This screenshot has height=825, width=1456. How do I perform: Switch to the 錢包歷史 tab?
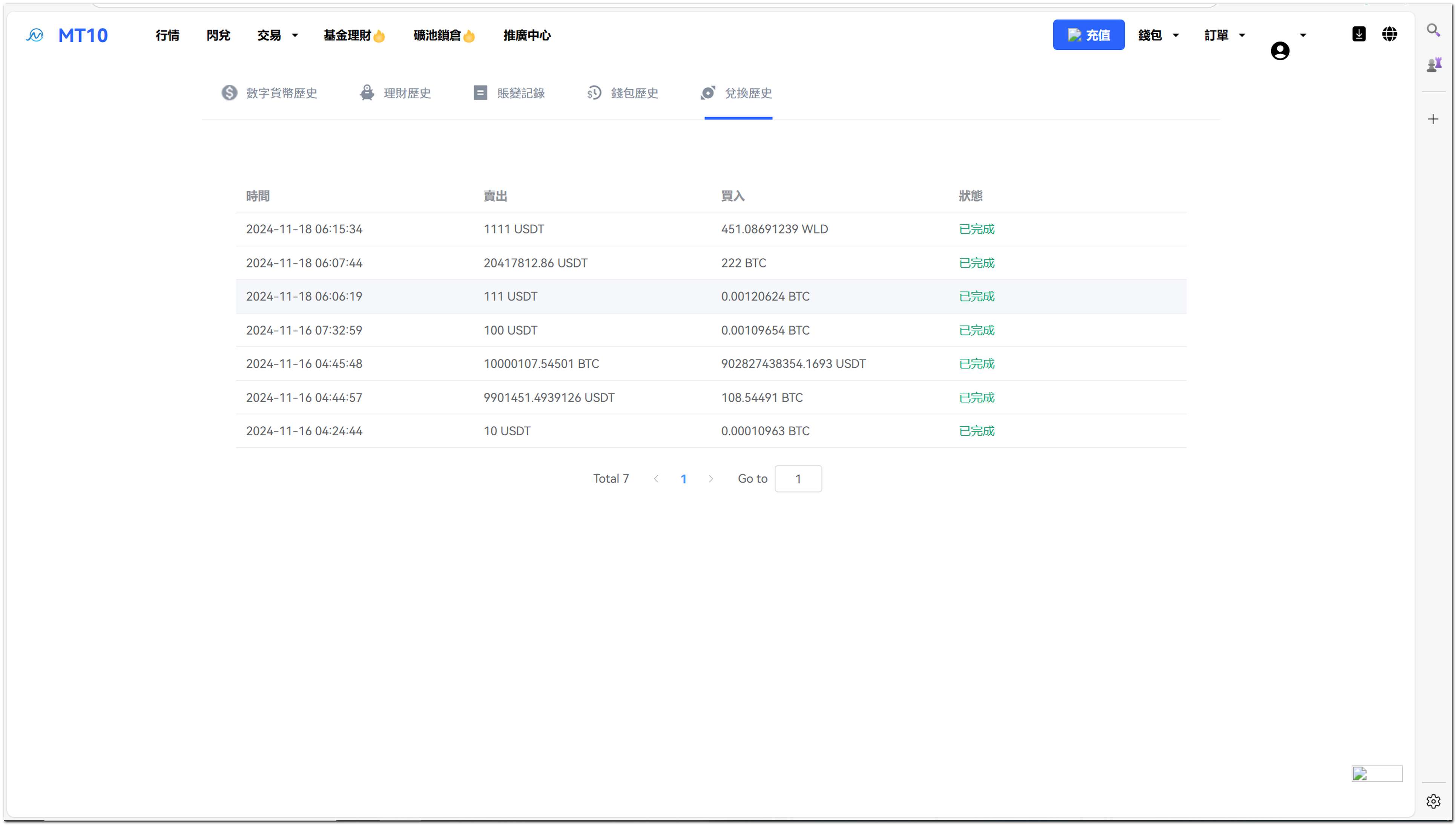[x=622, y=93]
